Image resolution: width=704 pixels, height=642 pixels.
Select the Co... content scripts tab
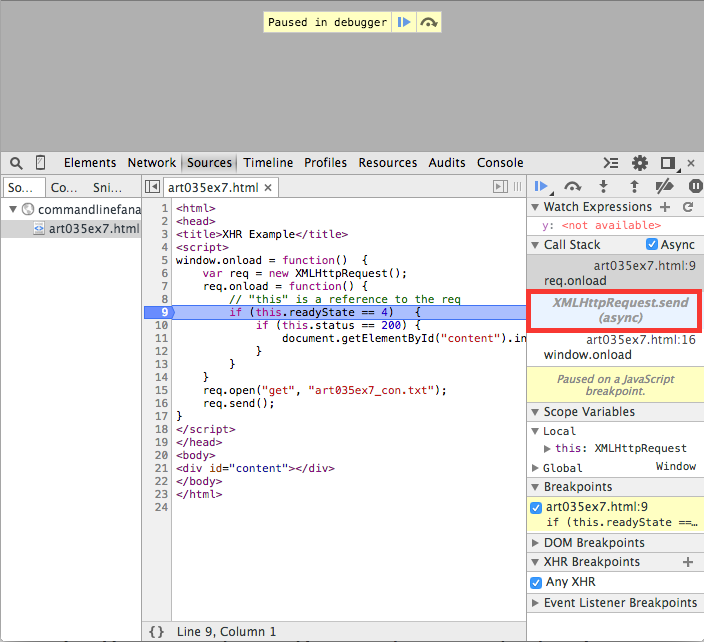64,187
